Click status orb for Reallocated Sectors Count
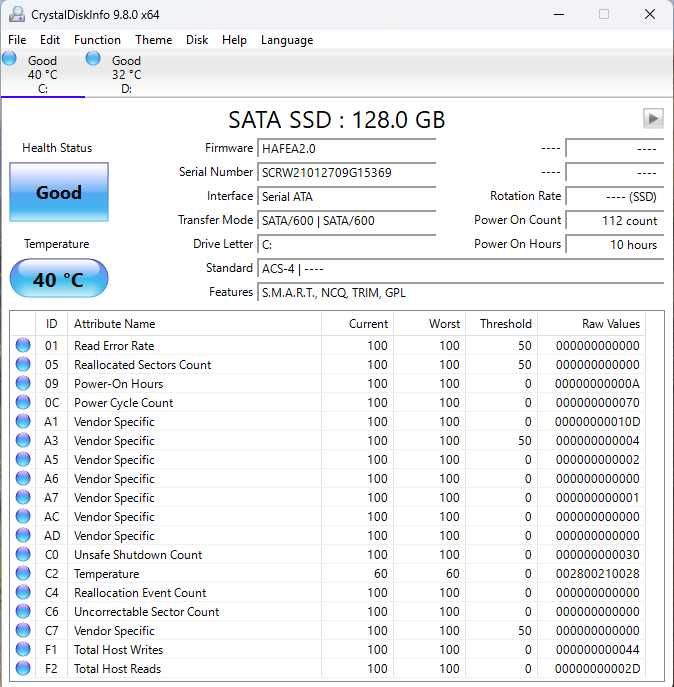674x687 pixels. click(x=23, y=365)
